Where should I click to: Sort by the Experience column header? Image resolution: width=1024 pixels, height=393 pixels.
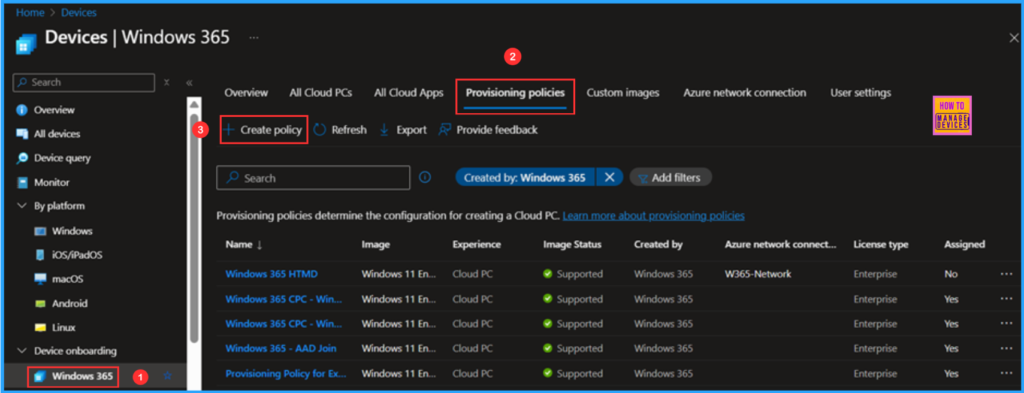pyautogui.click(x=477, y=245)
